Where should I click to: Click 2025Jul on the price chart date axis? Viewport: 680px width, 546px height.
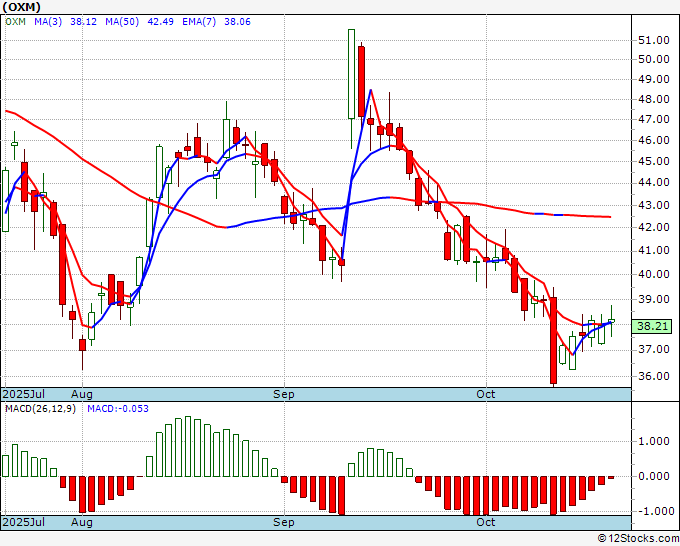coord(24,394)
